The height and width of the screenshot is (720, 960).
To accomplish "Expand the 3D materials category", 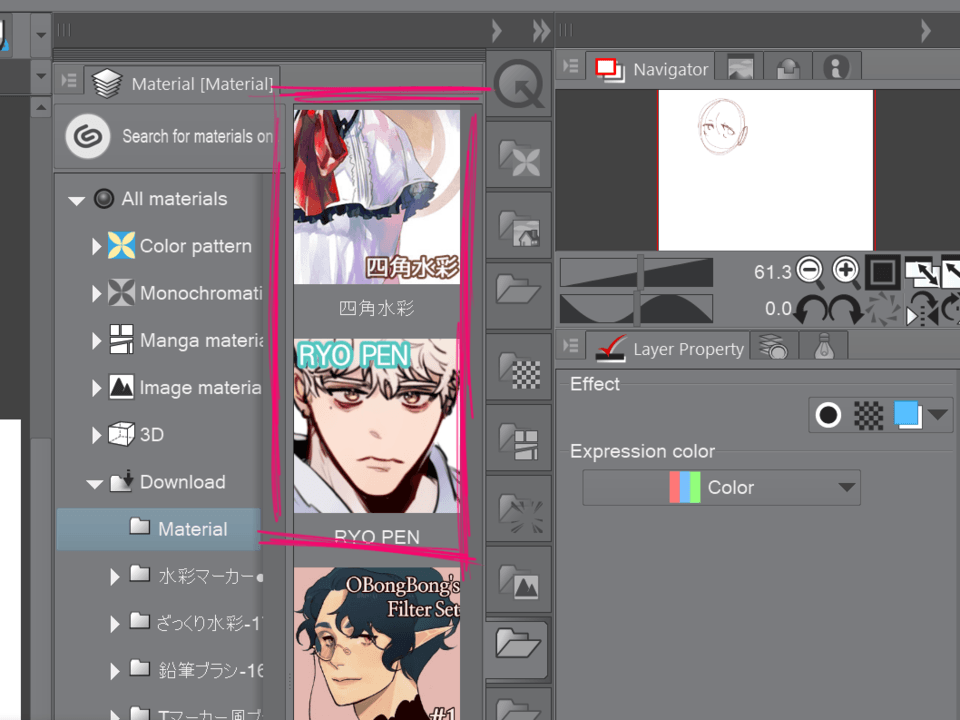I will (94, 434).
